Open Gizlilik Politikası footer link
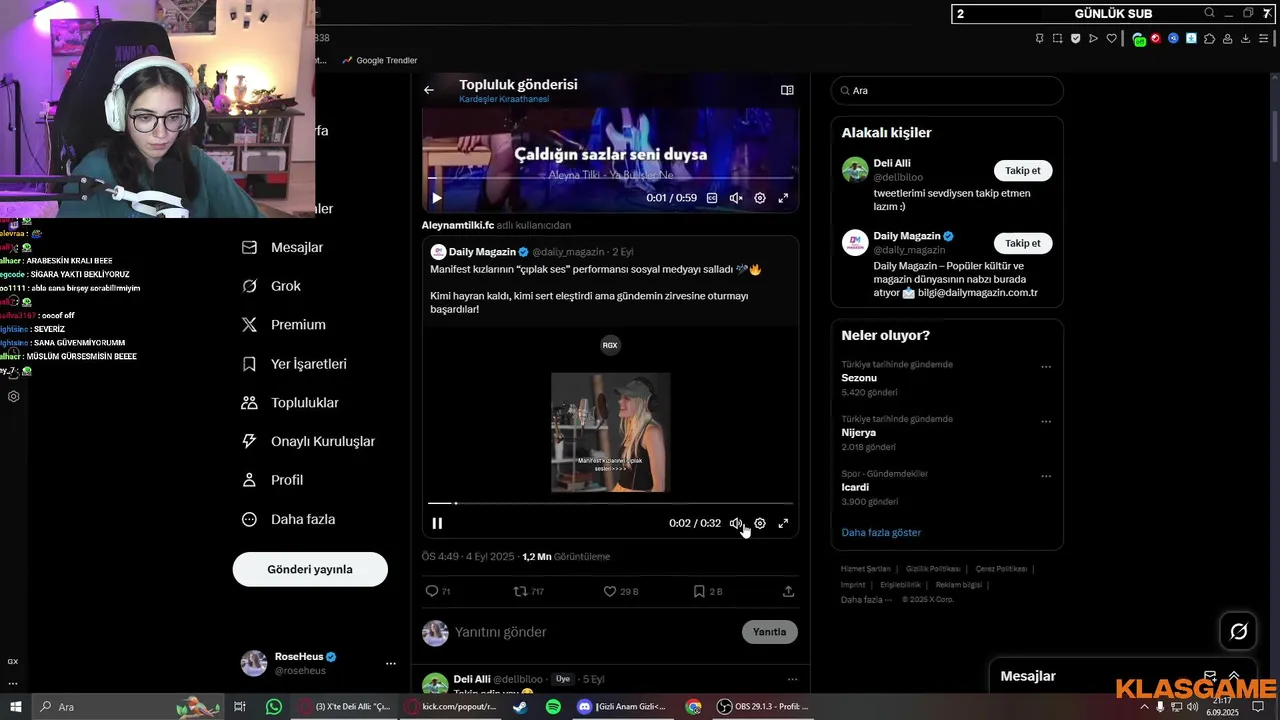 click(x=933, y=569)
